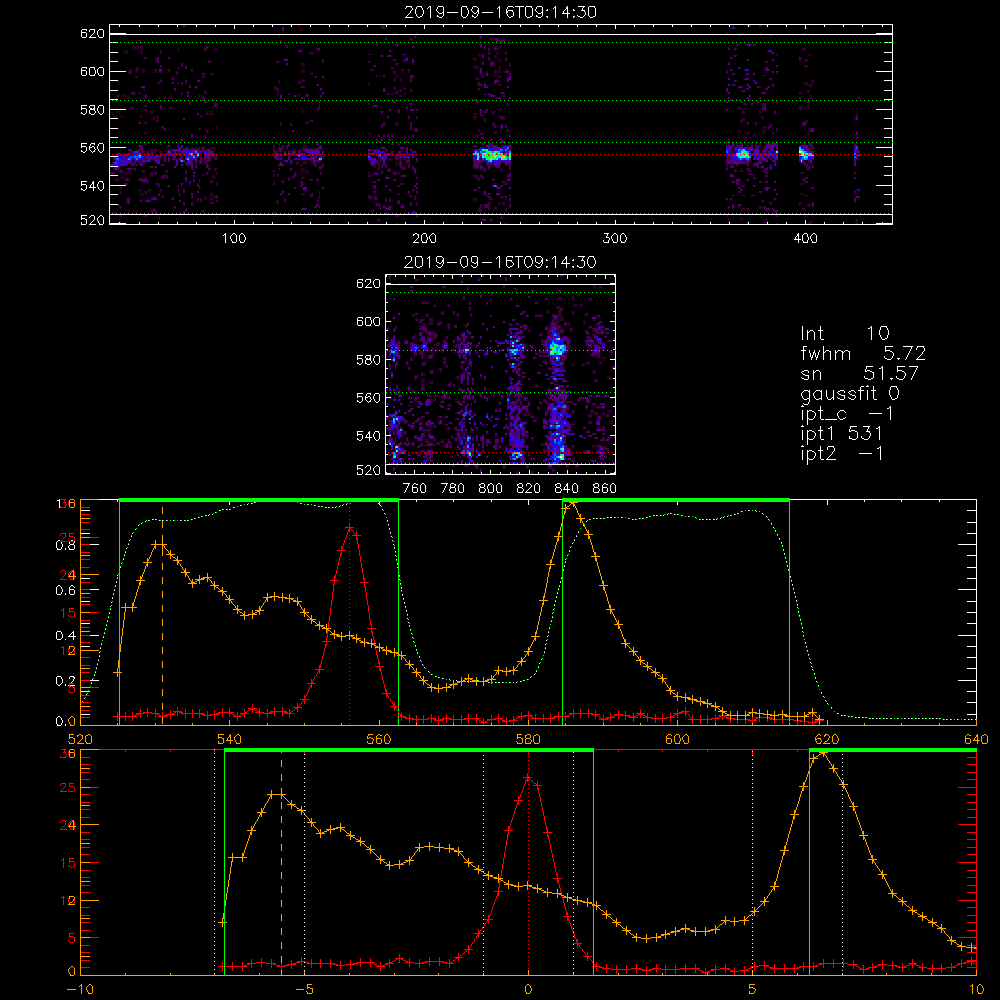
Task: Click the bright blob near x=365 in the top spectrogram
Action: (x=742, y=154)
